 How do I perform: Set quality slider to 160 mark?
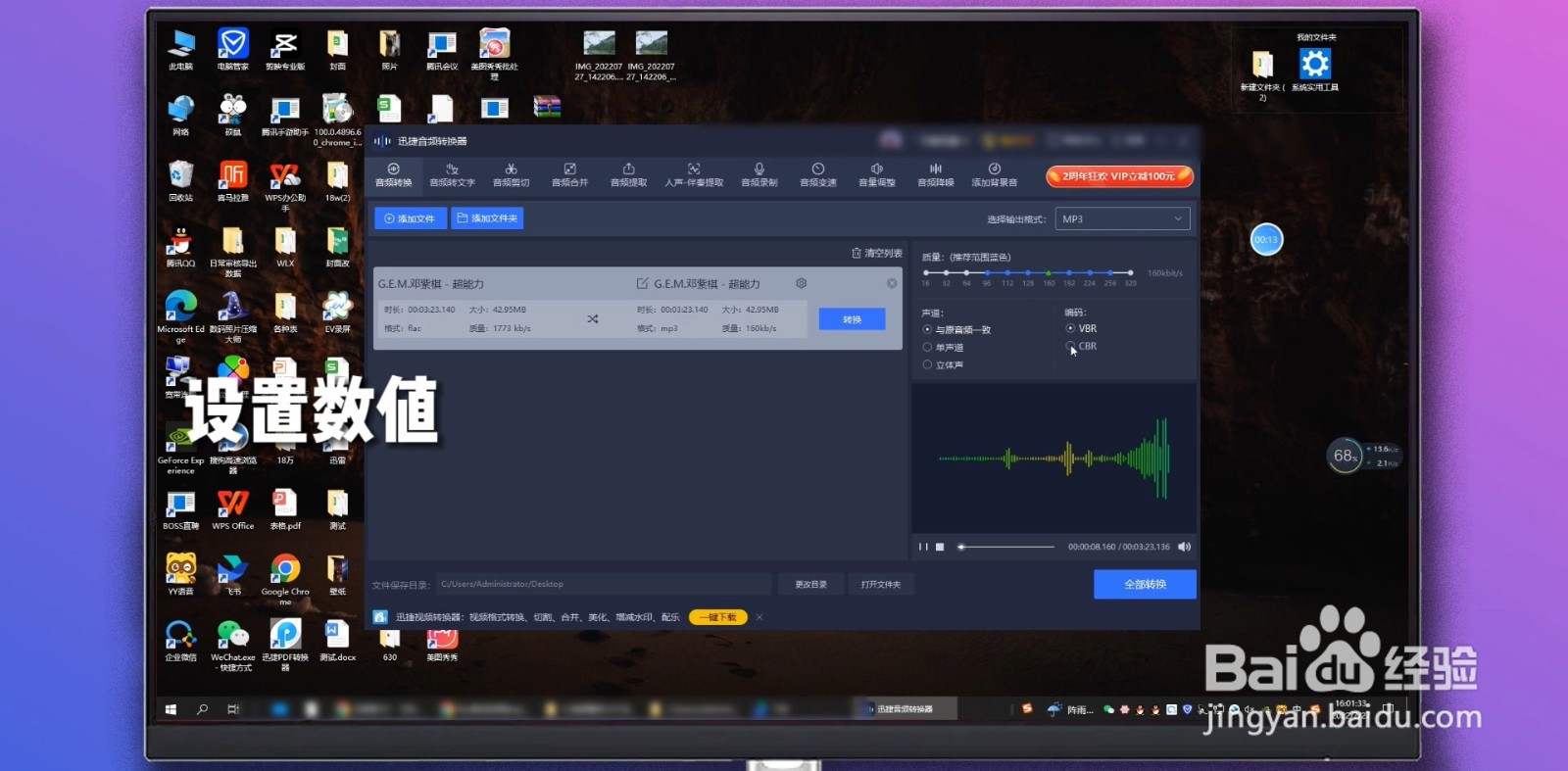1049,272
